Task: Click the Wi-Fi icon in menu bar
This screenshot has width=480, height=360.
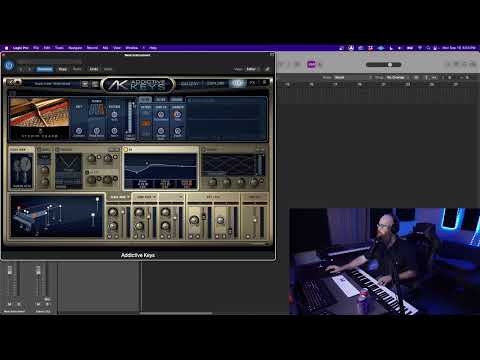Action: 420,48
